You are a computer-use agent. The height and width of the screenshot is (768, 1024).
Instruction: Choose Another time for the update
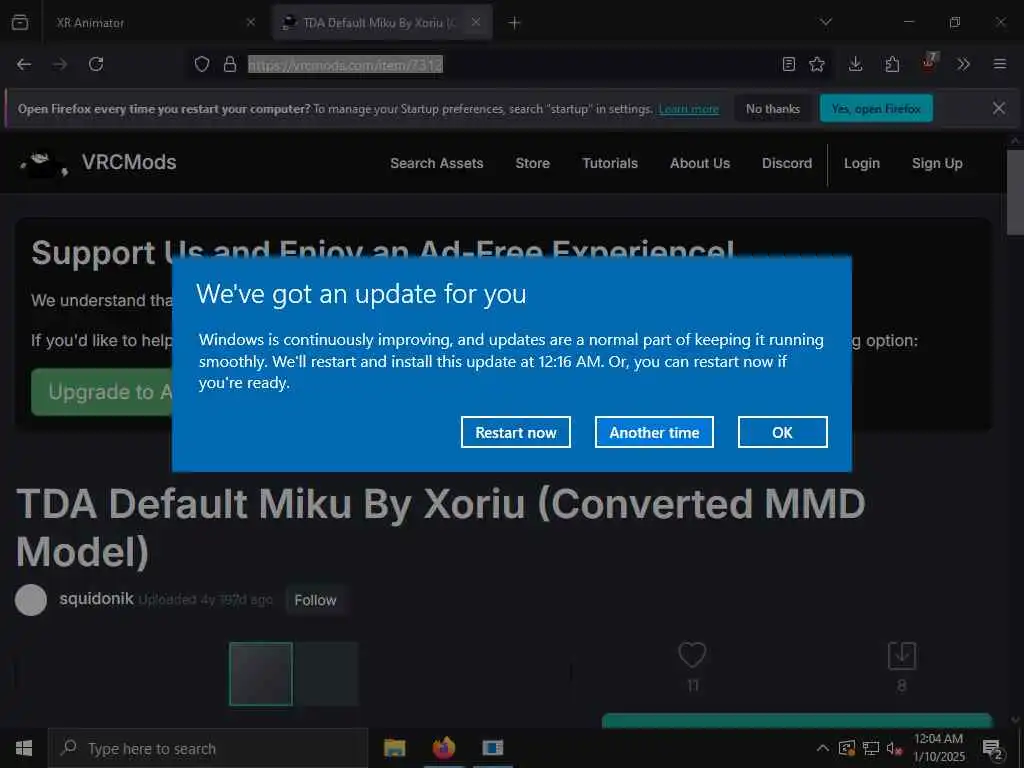654,432
